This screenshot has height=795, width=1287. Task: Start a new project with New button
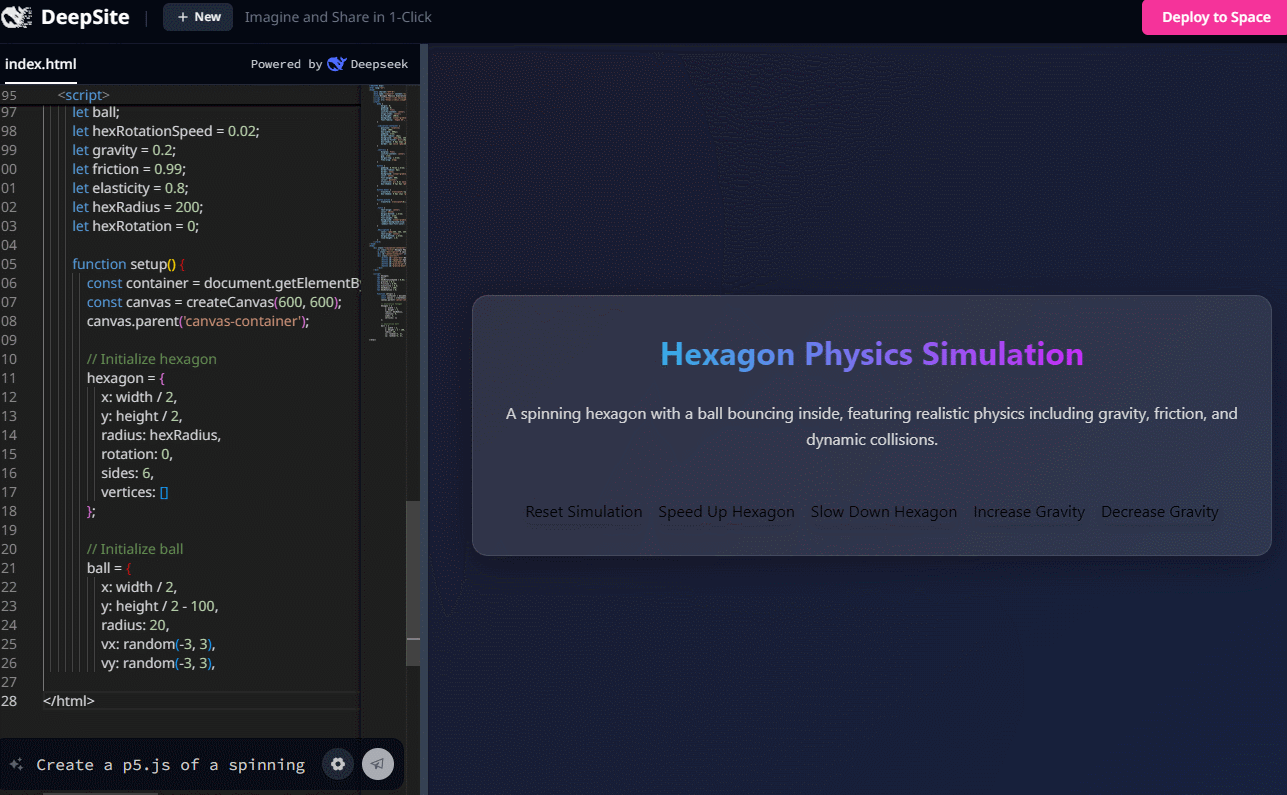pyautogui.click(x=198, y=17)
